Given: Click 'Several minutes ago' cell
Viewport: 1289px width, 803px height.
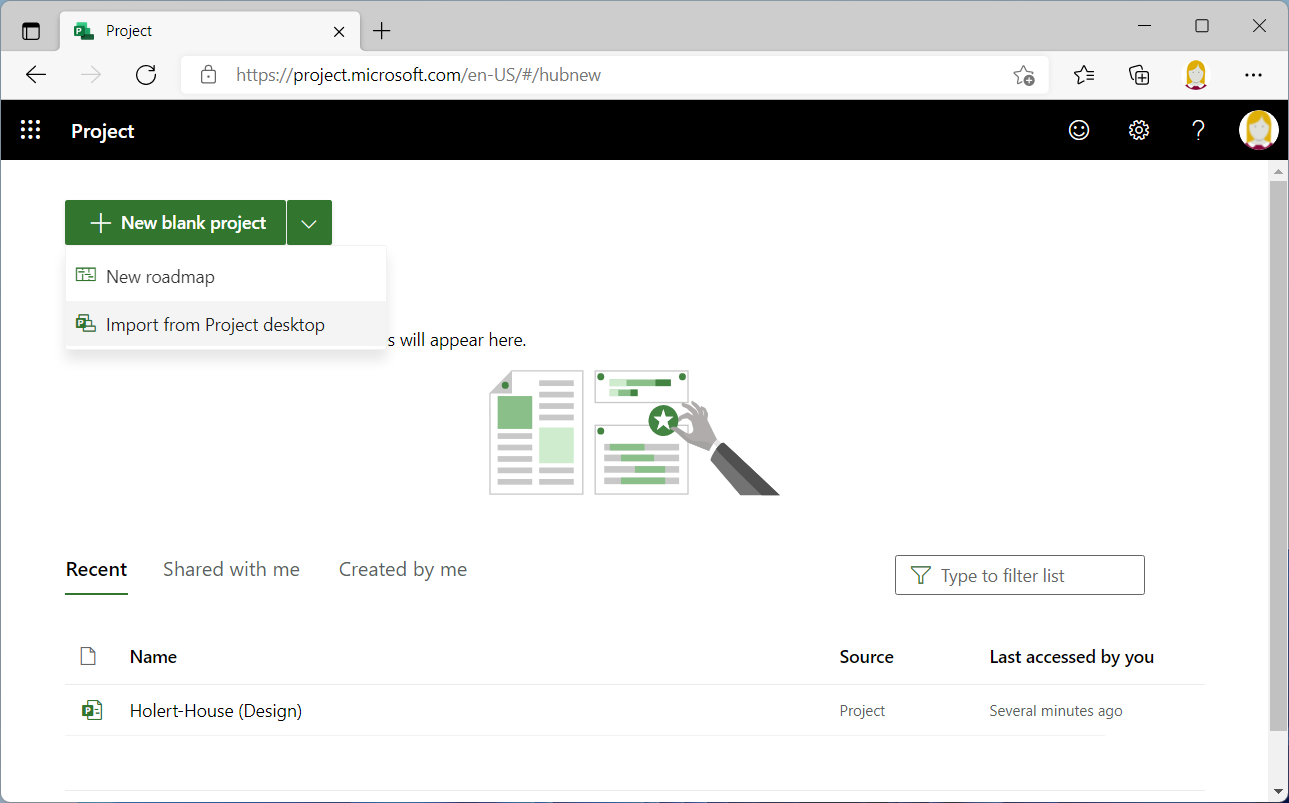Looking at the screenshot, I should click(x=1055, y=711).
